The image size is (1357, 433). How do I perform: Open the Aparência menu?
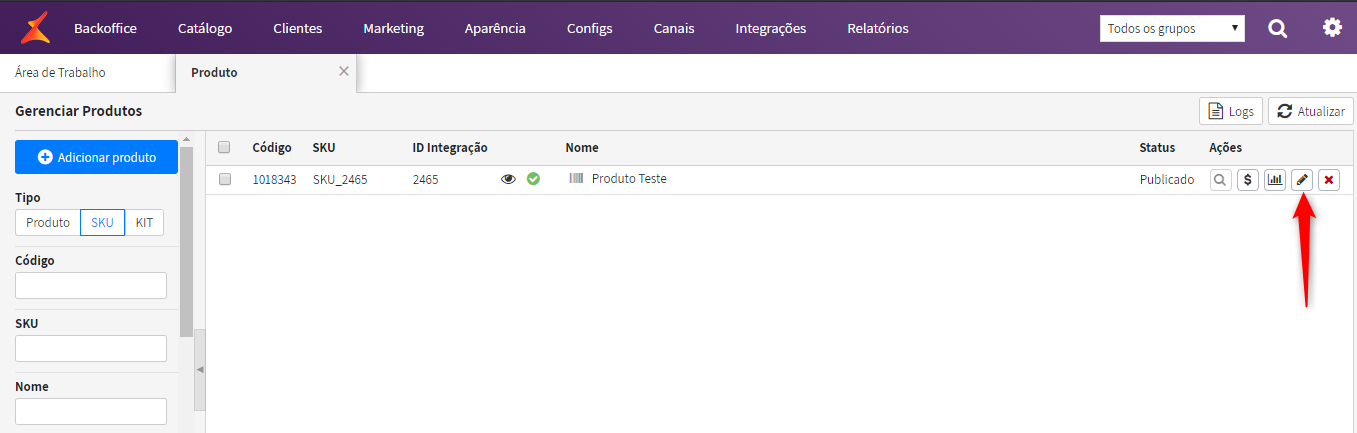click(495, 28)
